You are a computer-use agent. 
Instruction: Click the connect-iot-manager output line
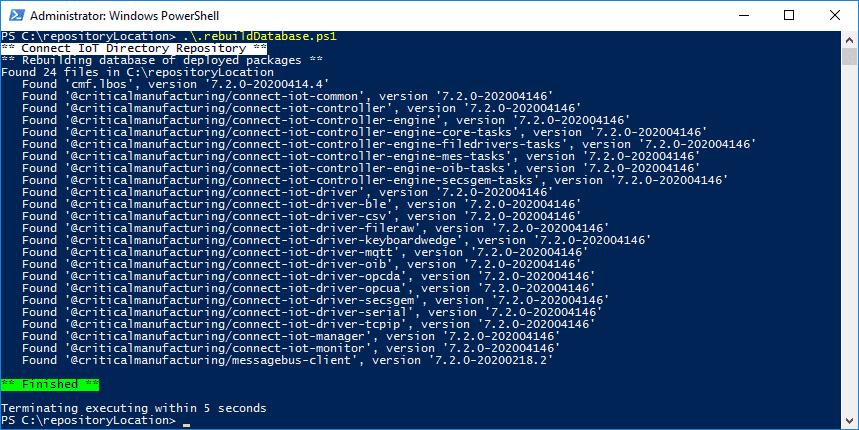coord(290,336)
